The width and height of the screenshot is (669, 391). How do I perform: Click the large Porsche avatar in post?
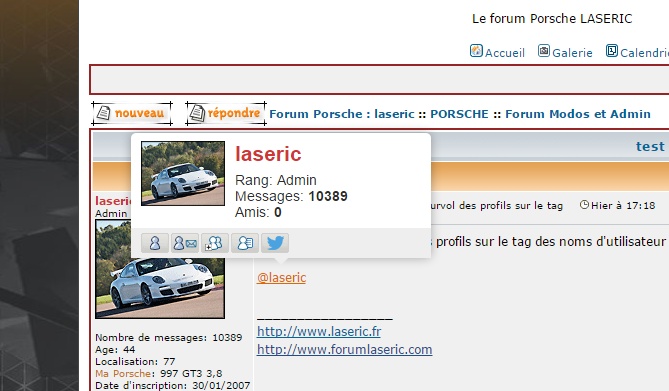pyautogui.click(x=160, y=269)
